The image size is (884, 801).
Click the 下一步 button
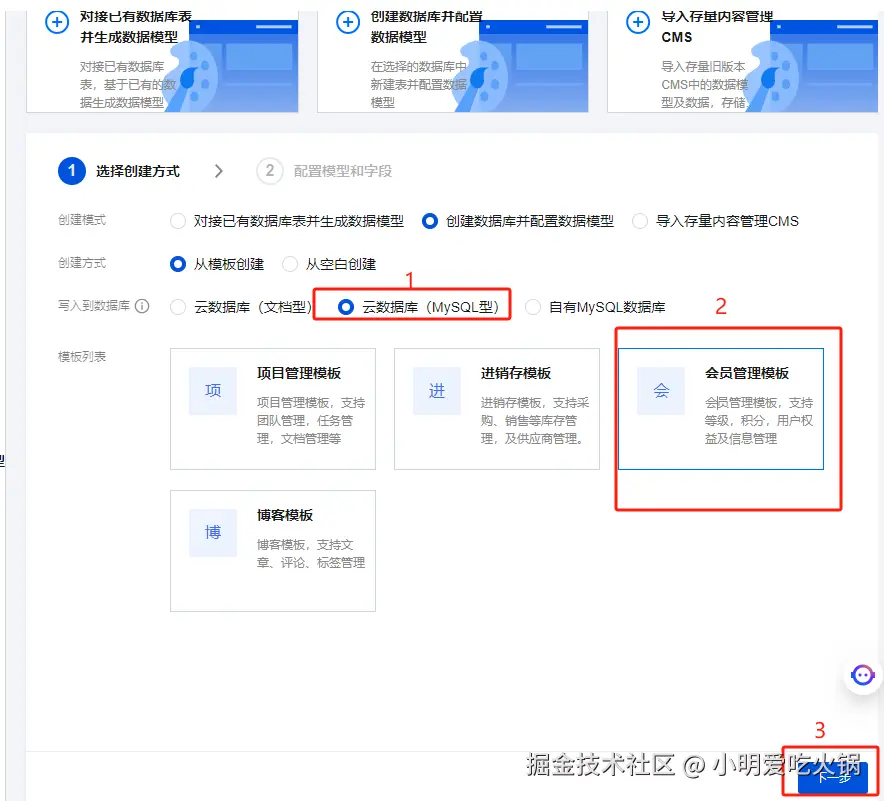pyautogui.click(x=833, y=775)
